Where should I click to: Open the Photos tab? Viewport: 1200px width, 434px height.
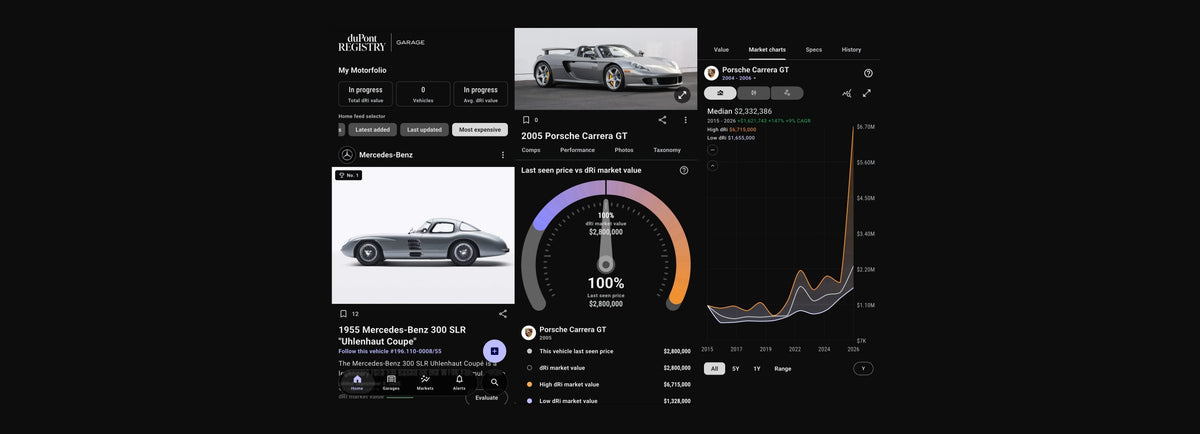624,150
